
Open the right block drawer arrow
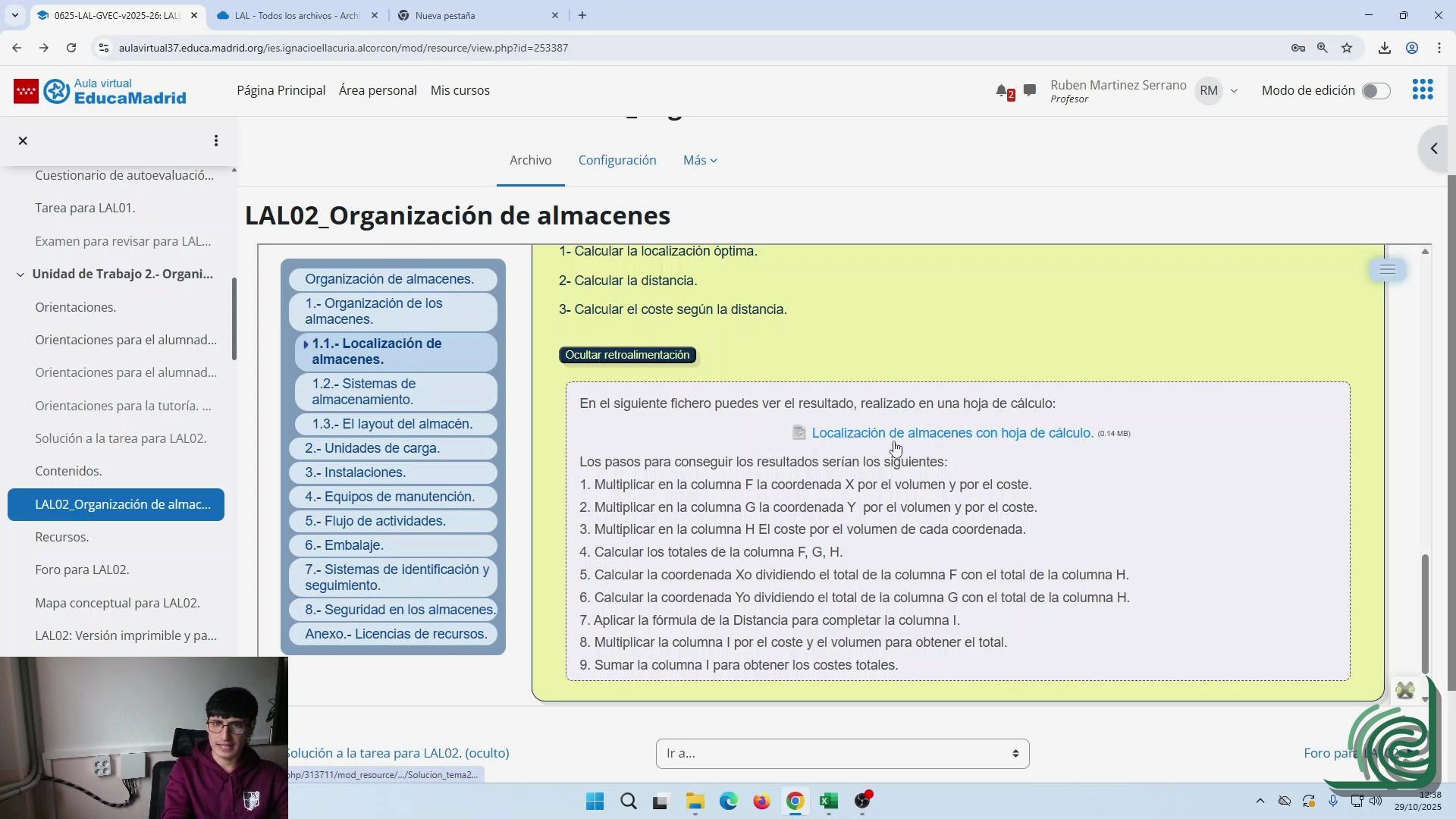[1434, 149]
